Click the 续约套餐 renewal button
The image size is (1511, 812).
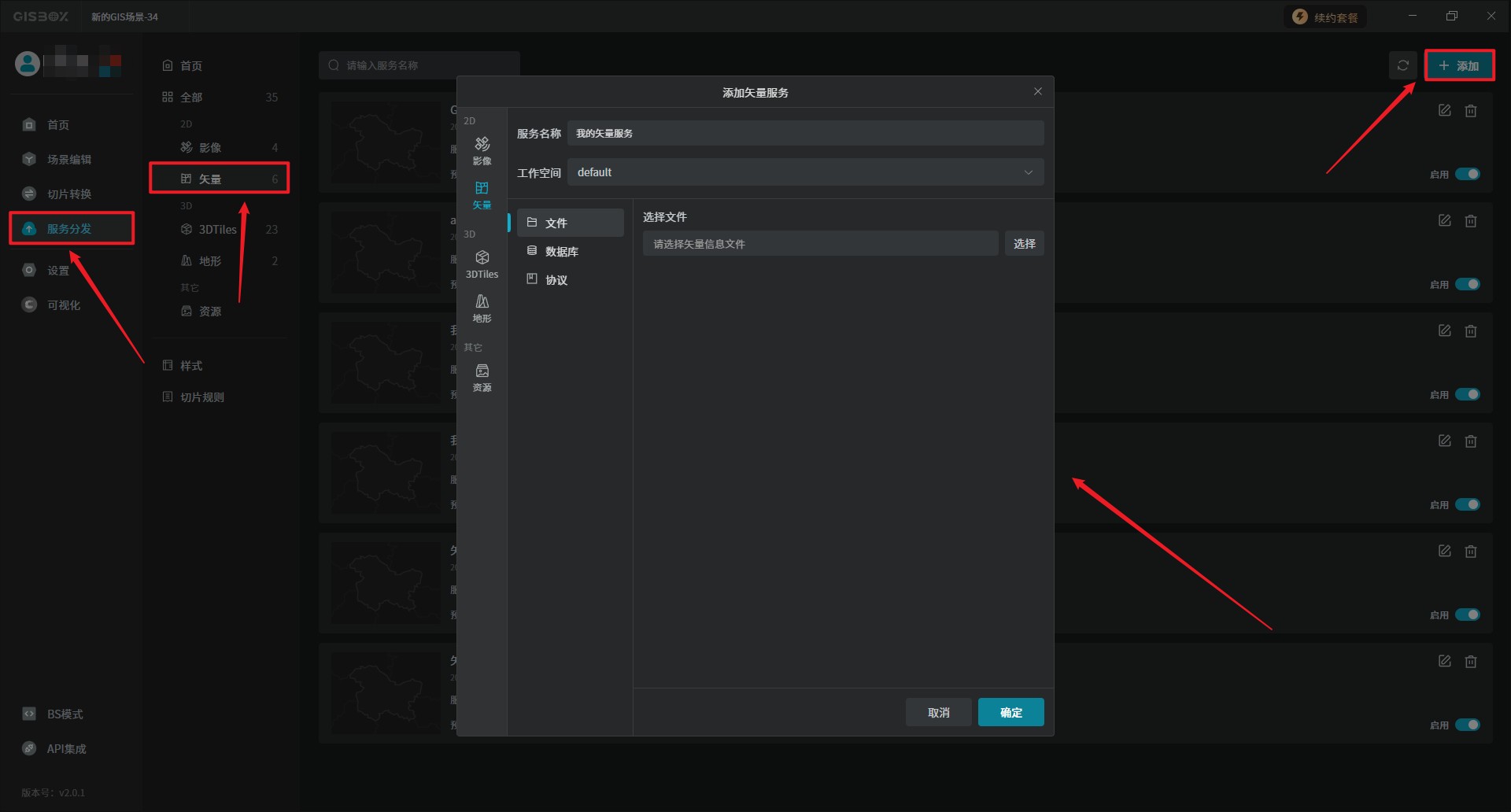click(1326, 17)
